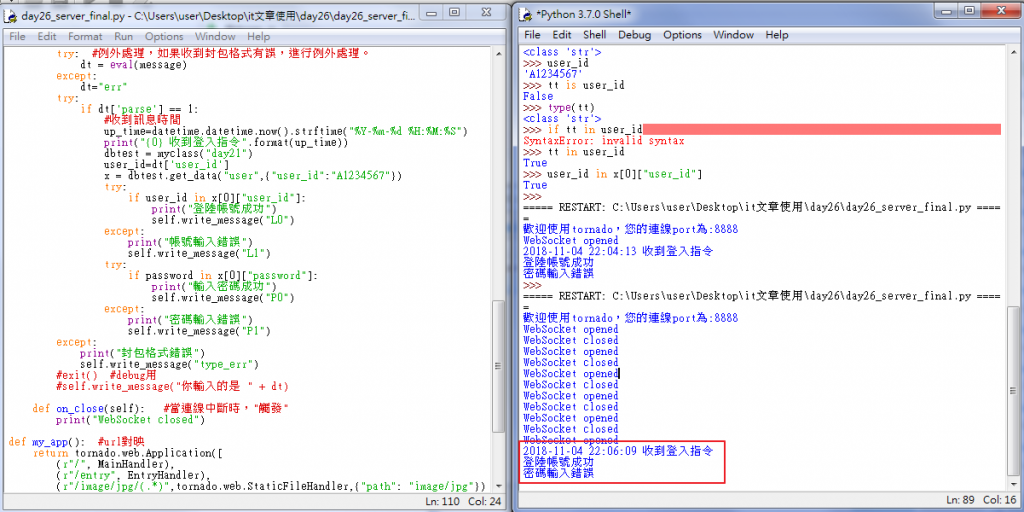This screenshot has height=512, width=1024.
Task: Click the line "if dt['parse'] == 1:"
Action: click(140, 109)
